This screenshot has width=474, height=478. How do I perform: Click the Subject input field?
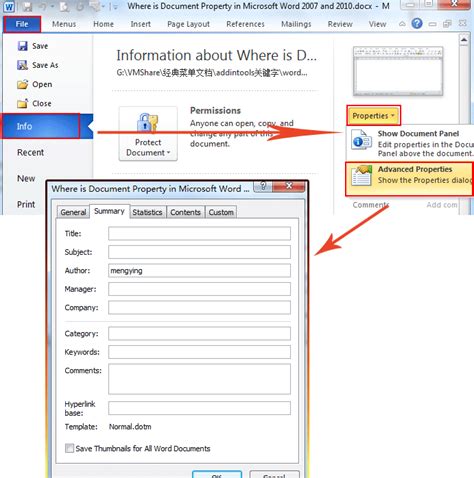(x=199, y=252)
